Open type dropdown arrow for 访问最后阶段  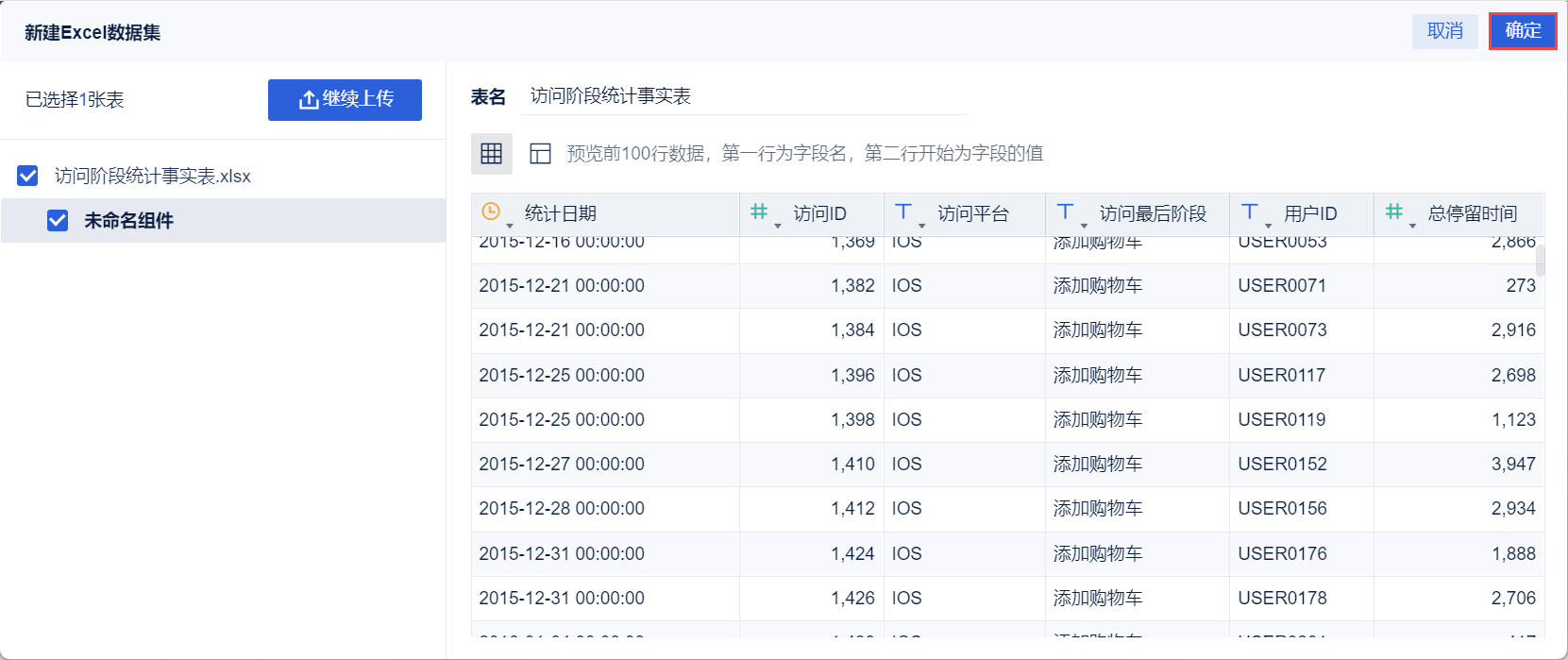coord(1084,226)
